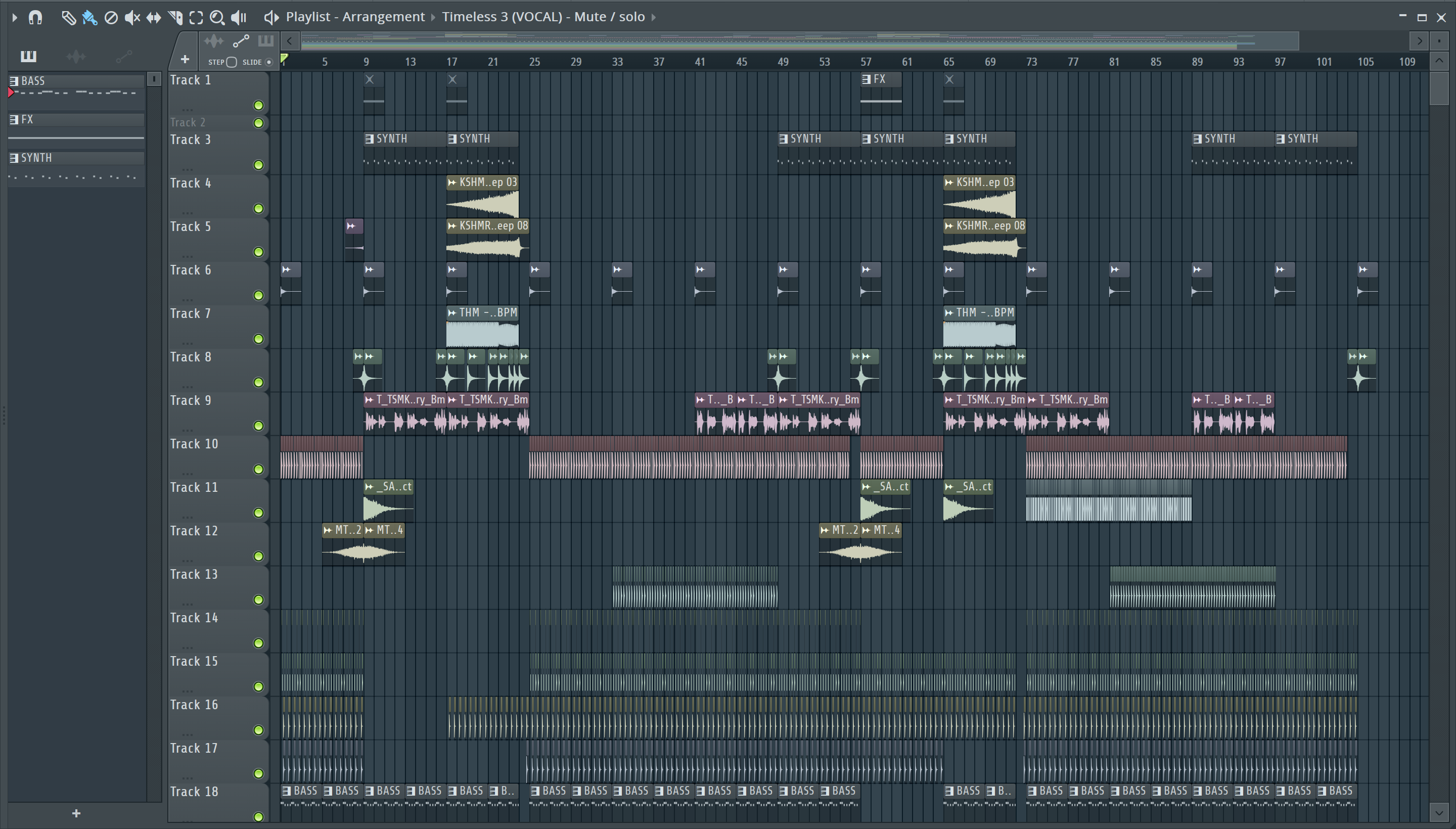Screen dimensions: 1456x829
Task: Click the speaker icon before Playlist title
Action: click(x=271, y=18)
